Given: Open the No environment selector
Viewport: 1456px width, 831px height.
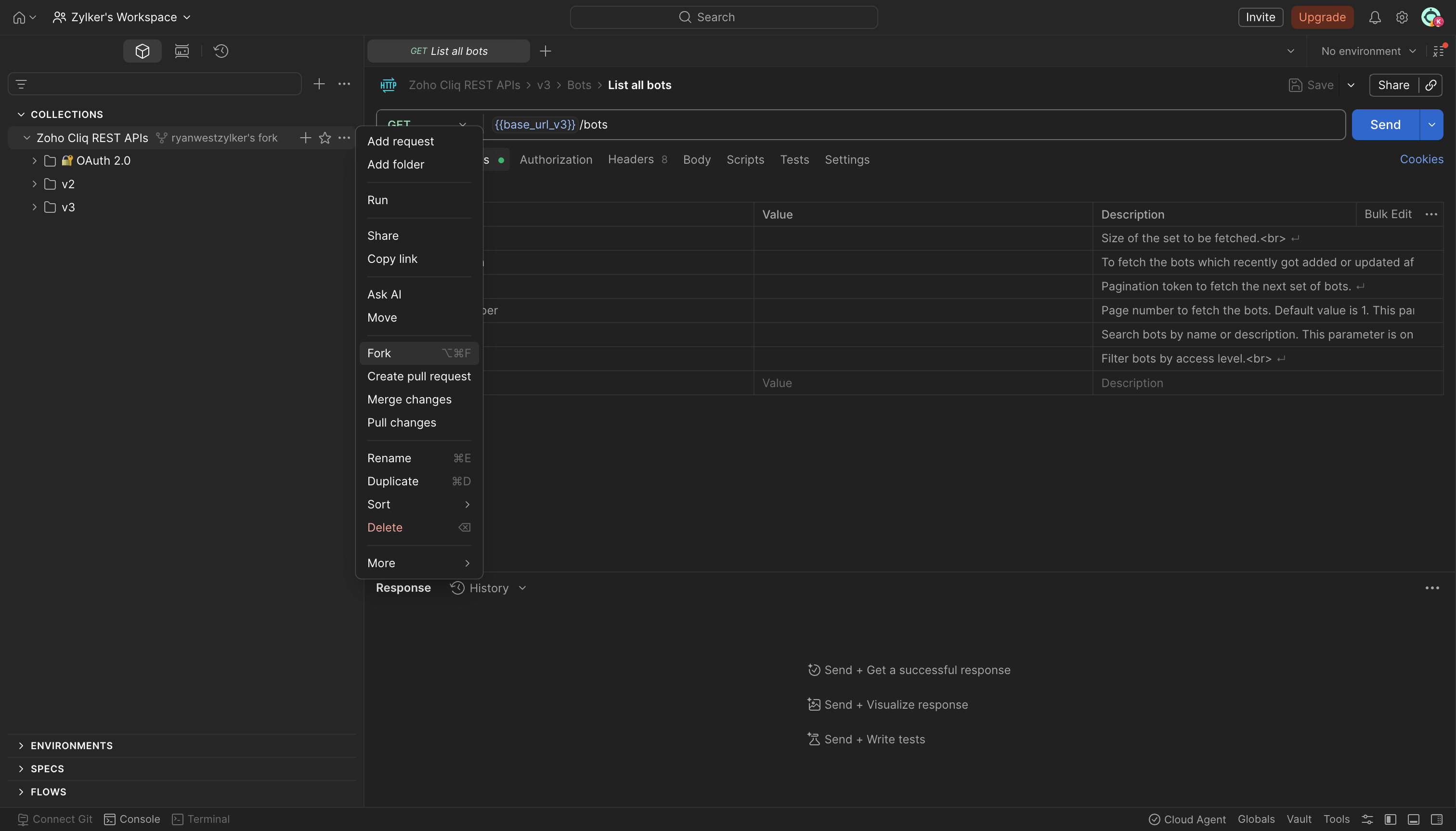Looking at the screenshot, I should 1368,52.
